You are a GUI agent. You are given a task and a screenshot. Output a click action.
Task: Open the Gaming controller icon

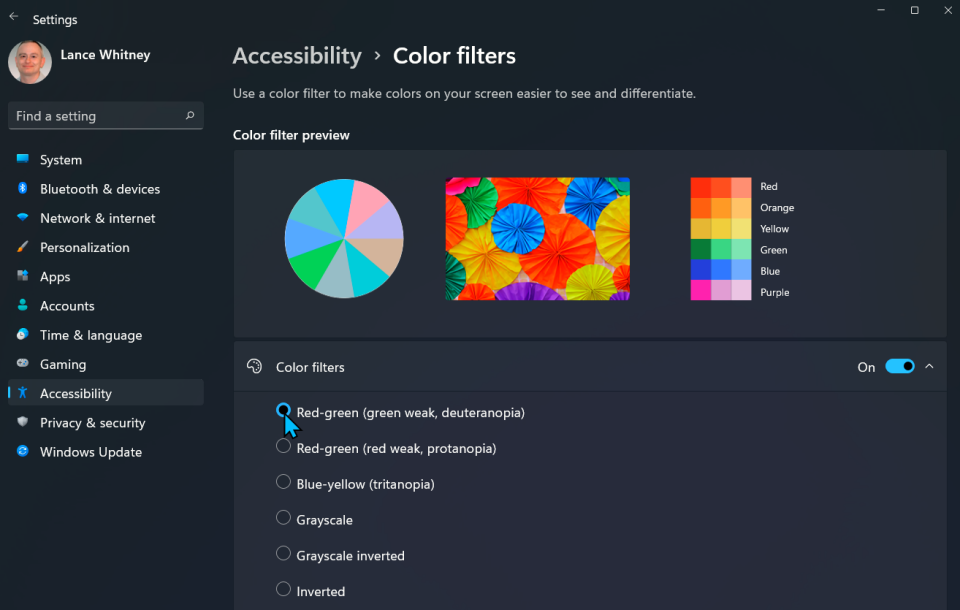(x=23, y=364)
